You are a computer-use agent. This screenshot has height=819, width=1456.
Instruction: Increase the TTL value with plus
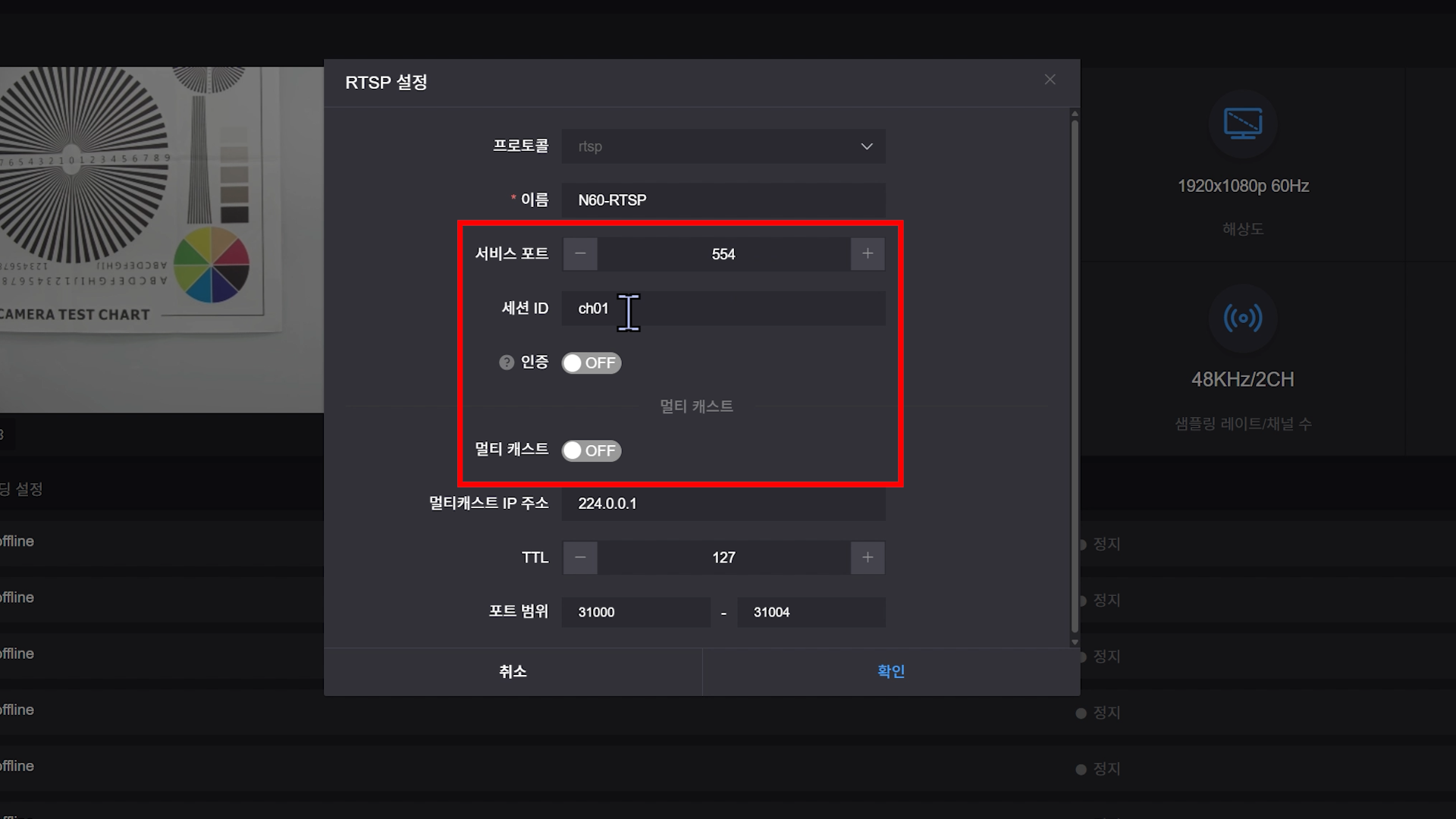coord(868,558)
